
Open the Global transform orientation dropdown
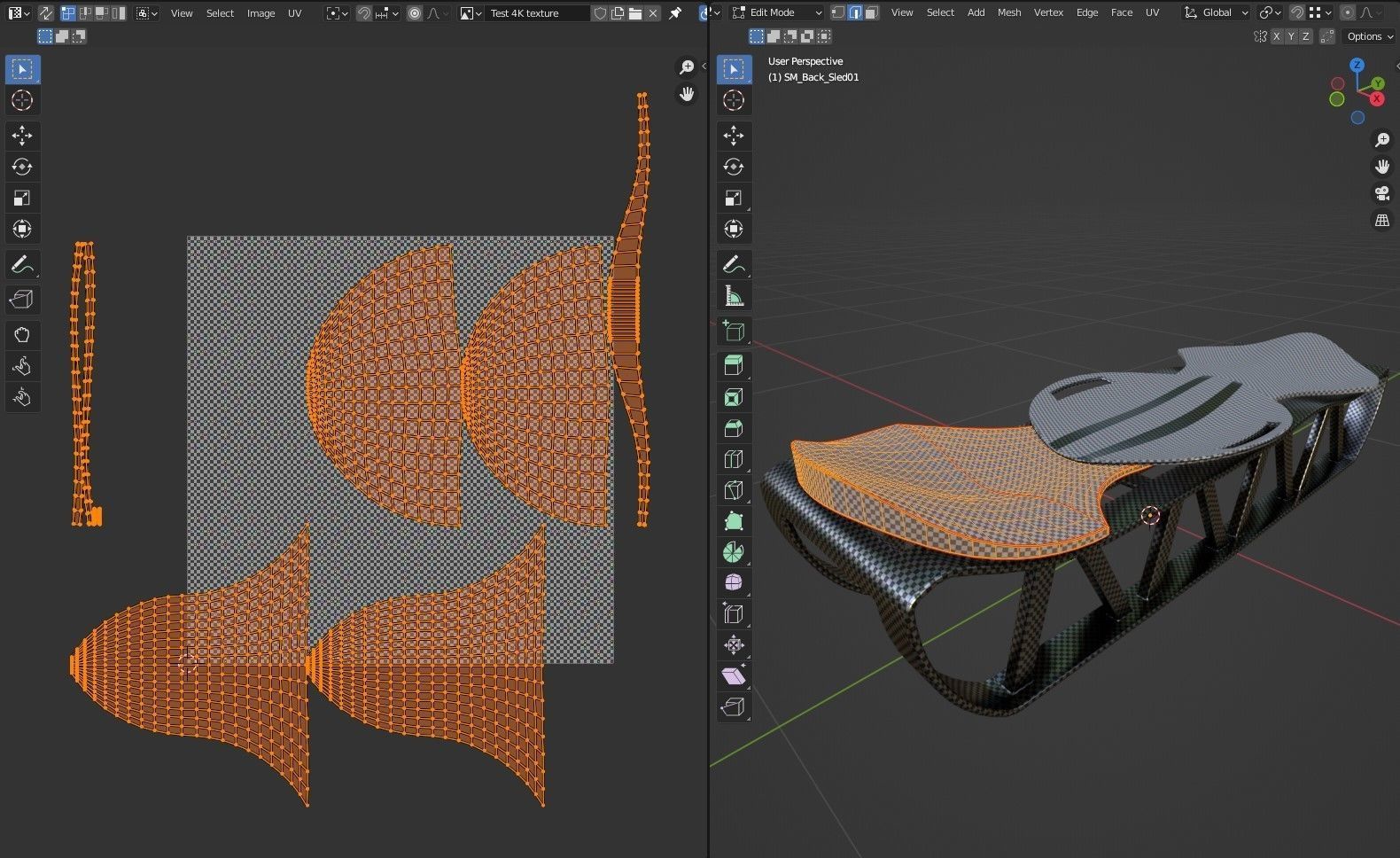tap(1216, 12)
